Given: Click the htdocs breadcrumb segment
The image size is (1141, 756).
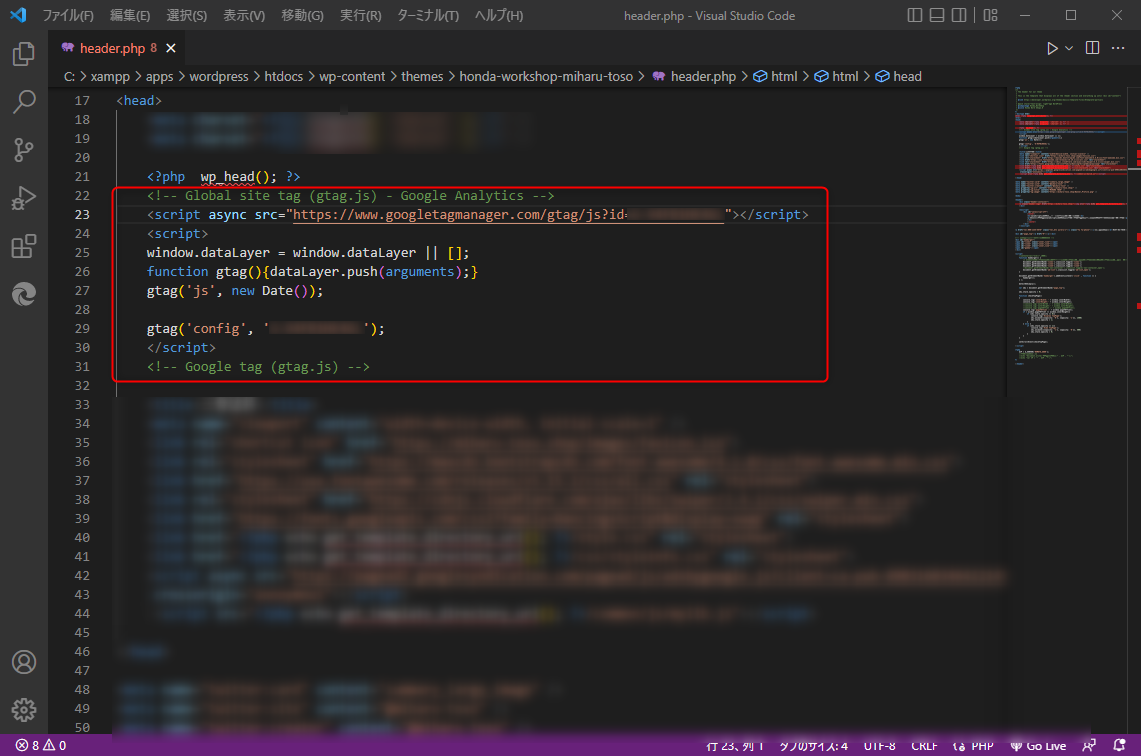Looking at the screenshot, I should (x=283, y=76).
